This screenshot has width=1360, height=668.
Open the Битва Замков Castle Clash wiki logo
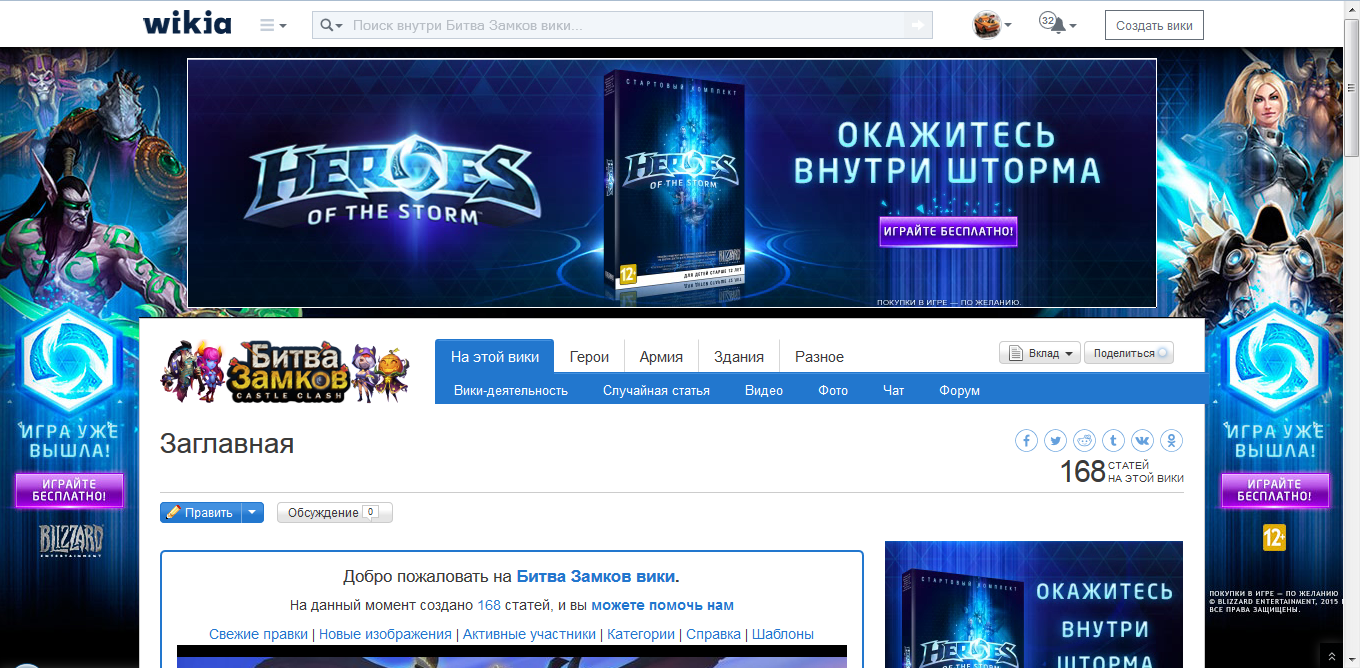(285, 372)
